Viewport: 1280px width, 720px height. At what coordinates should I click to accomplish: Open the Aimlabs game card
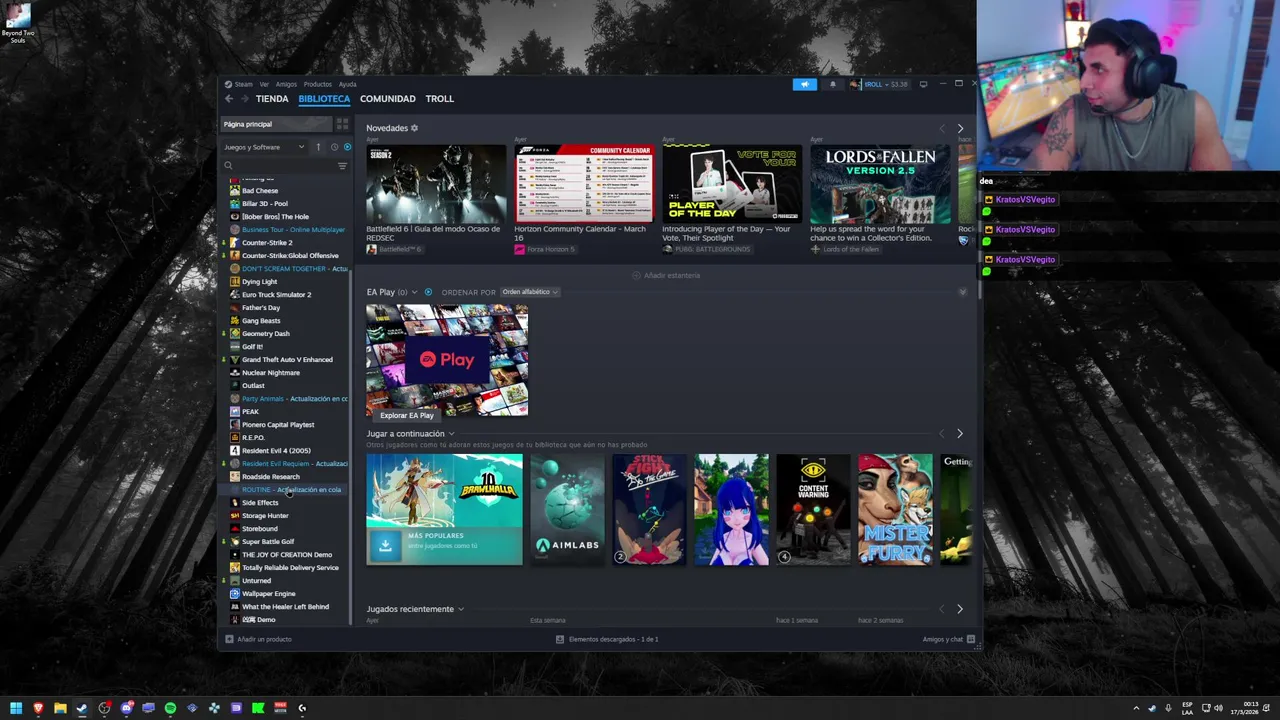pyautogui.click(x=567, y=509)
